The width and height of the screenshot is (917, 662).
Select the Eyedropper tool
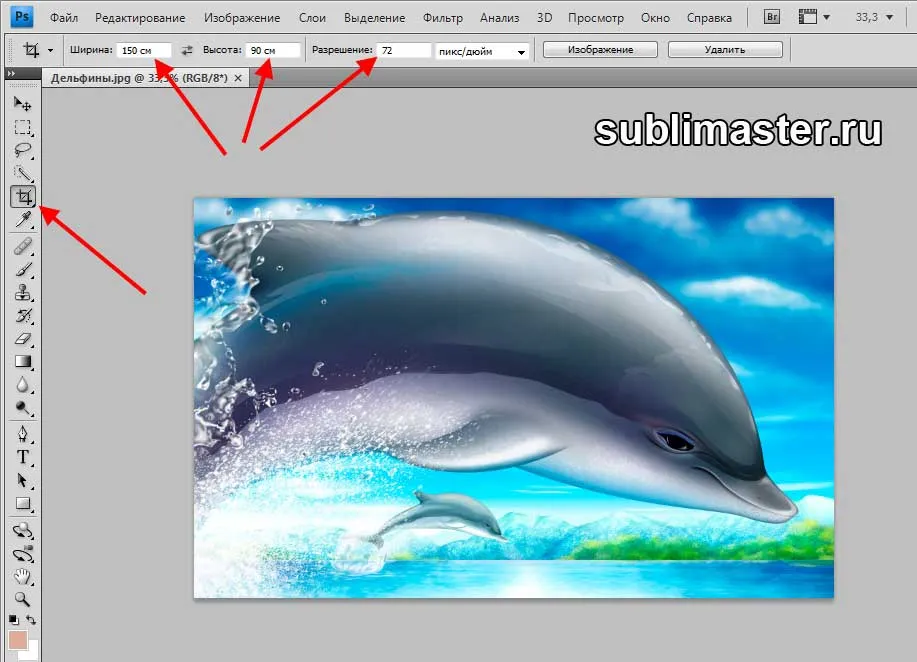(x=22, y=219)
